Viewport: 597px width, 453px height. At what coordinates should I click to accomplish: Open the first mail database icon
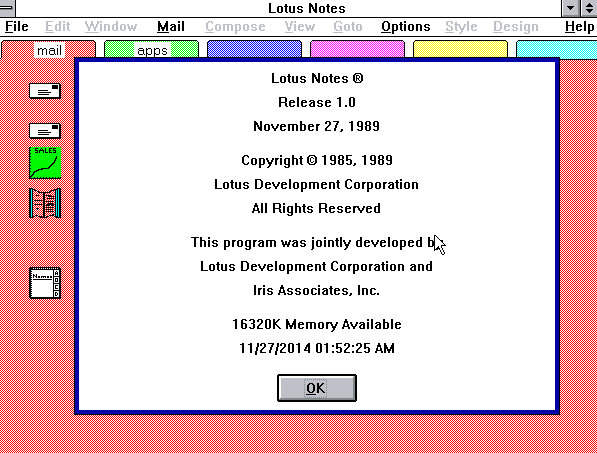45,91
